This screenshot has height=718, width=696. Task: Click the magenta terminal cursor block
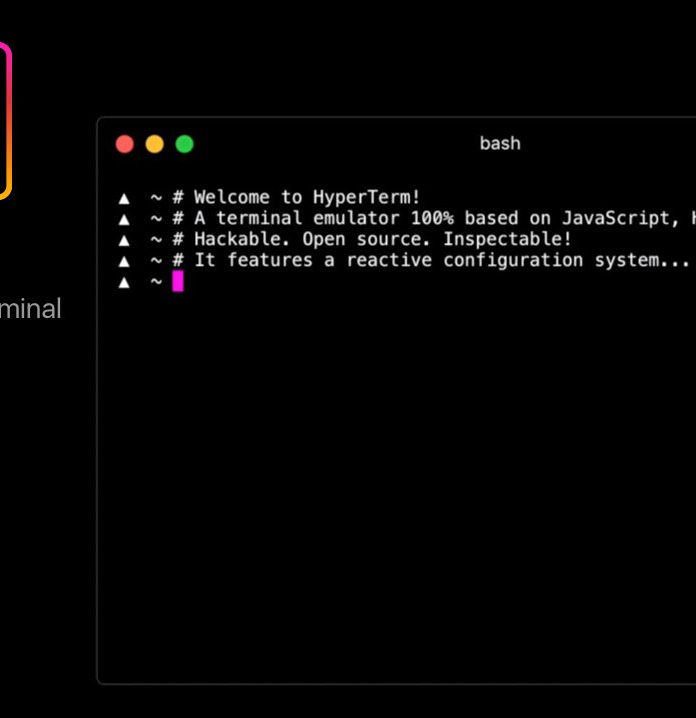coord(178,281)
